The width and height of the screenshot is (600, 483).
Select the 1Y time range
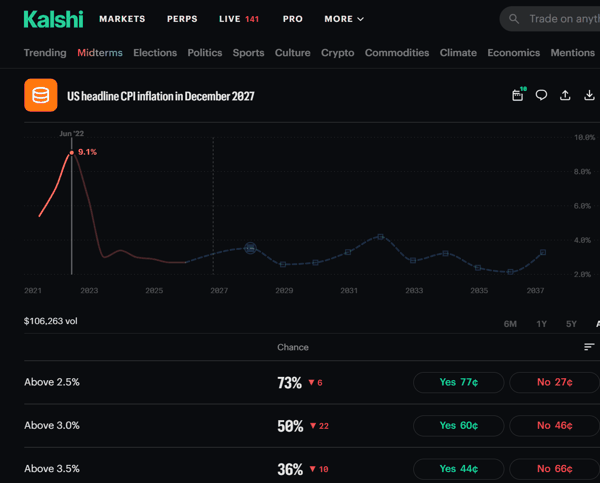click(x=541, y=324)
